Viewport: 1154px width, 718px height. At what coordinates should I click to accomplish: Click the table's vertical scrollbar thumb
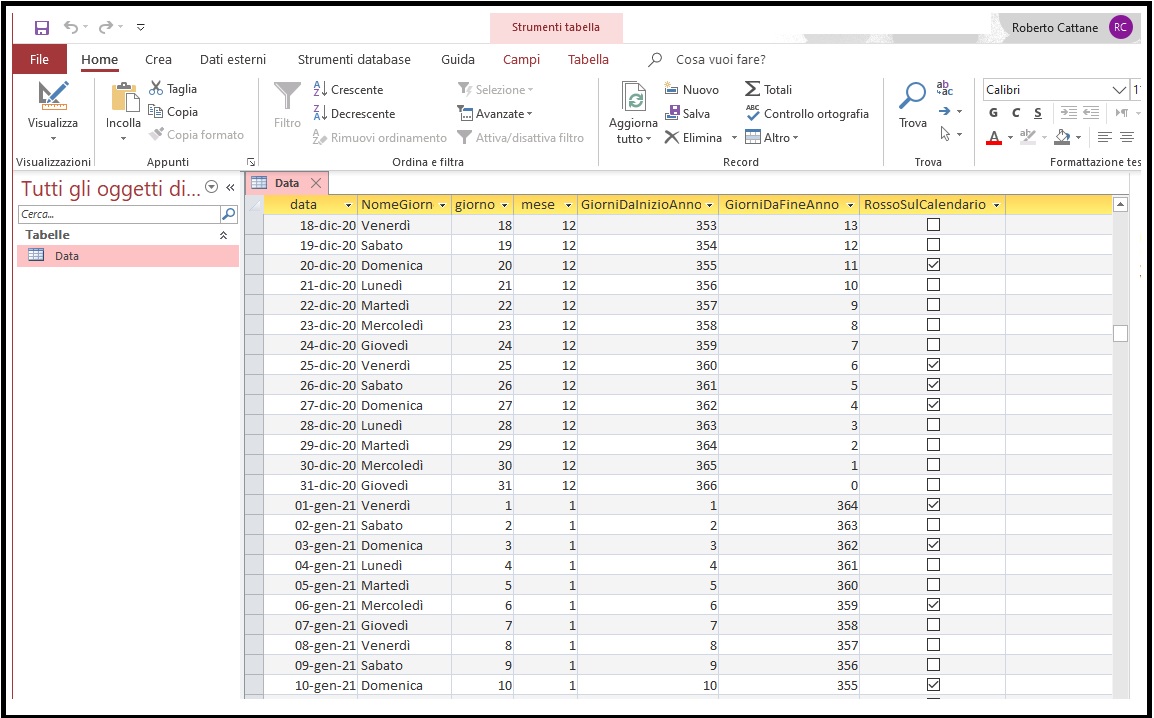[x=1120, y=333]
